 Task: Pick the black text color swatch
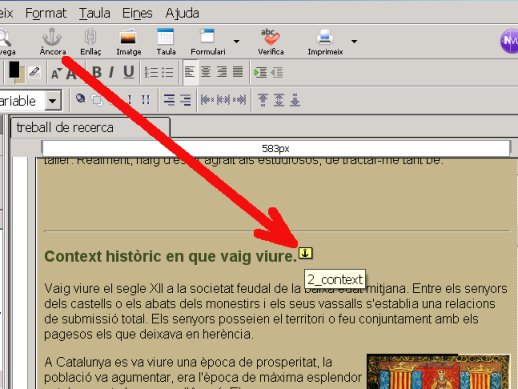[x=14, y=69]
